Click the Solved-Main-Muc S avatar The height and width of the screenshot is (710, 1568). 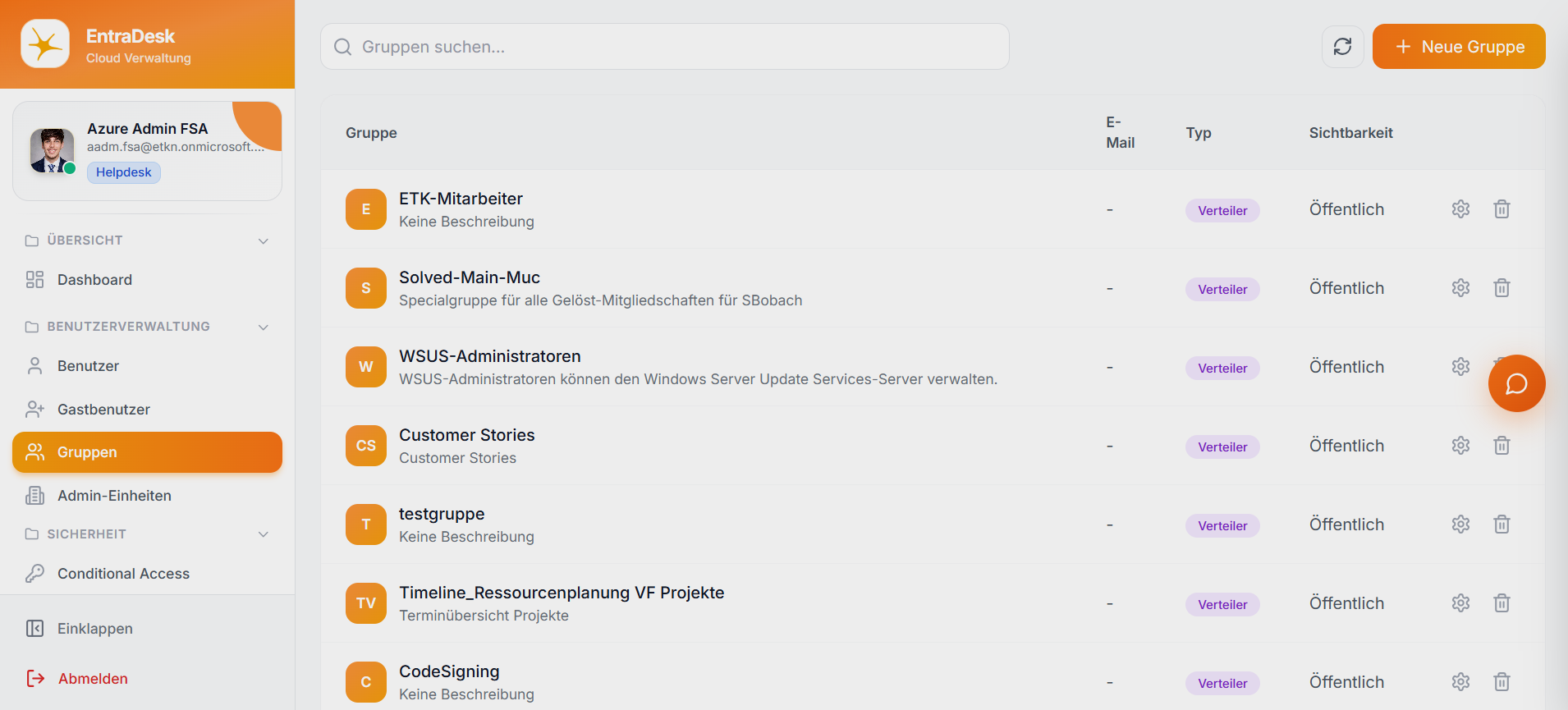(366, 288)
